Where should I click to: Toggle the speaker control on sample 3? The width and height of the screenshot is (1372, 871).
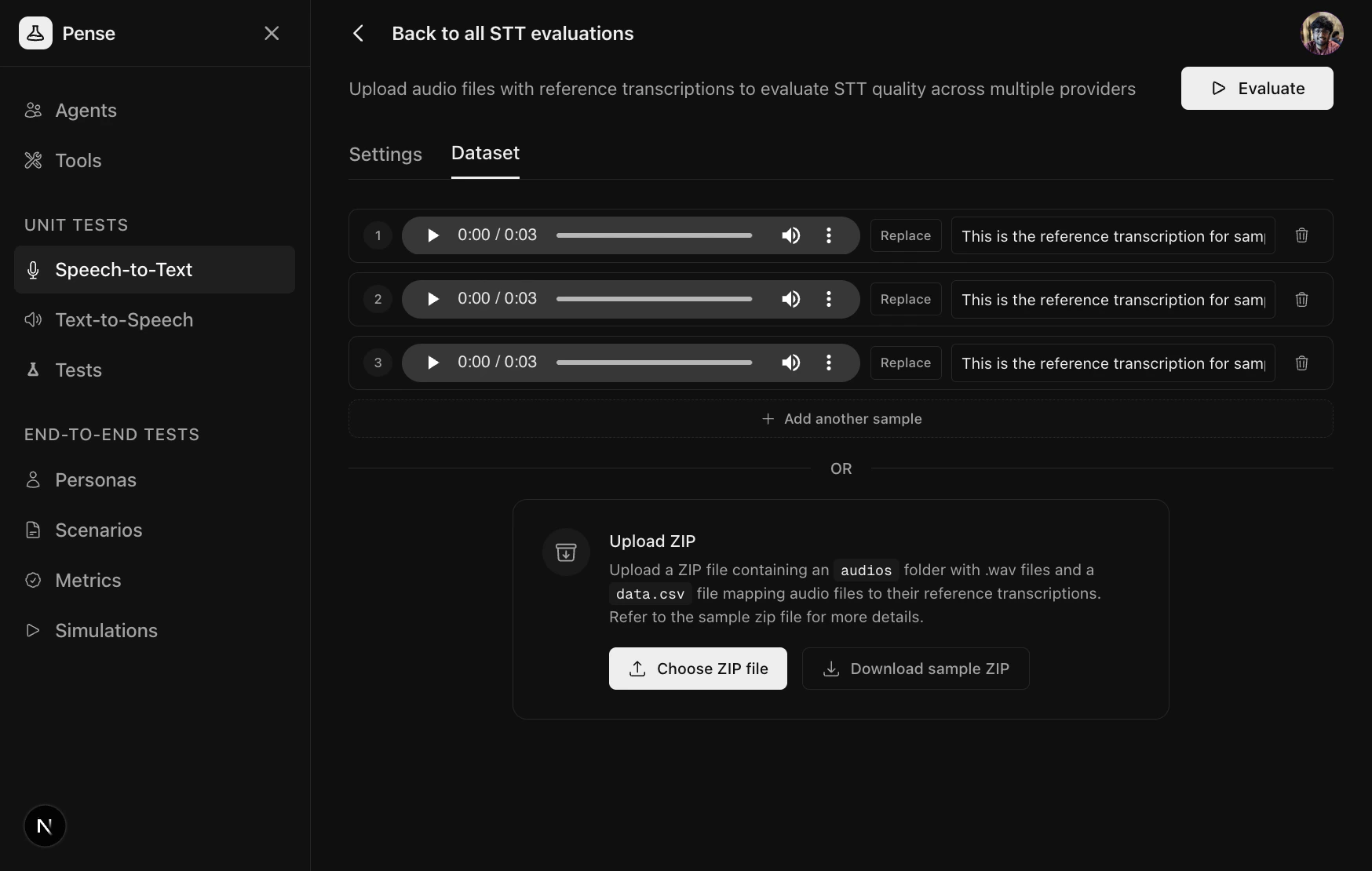790,363
